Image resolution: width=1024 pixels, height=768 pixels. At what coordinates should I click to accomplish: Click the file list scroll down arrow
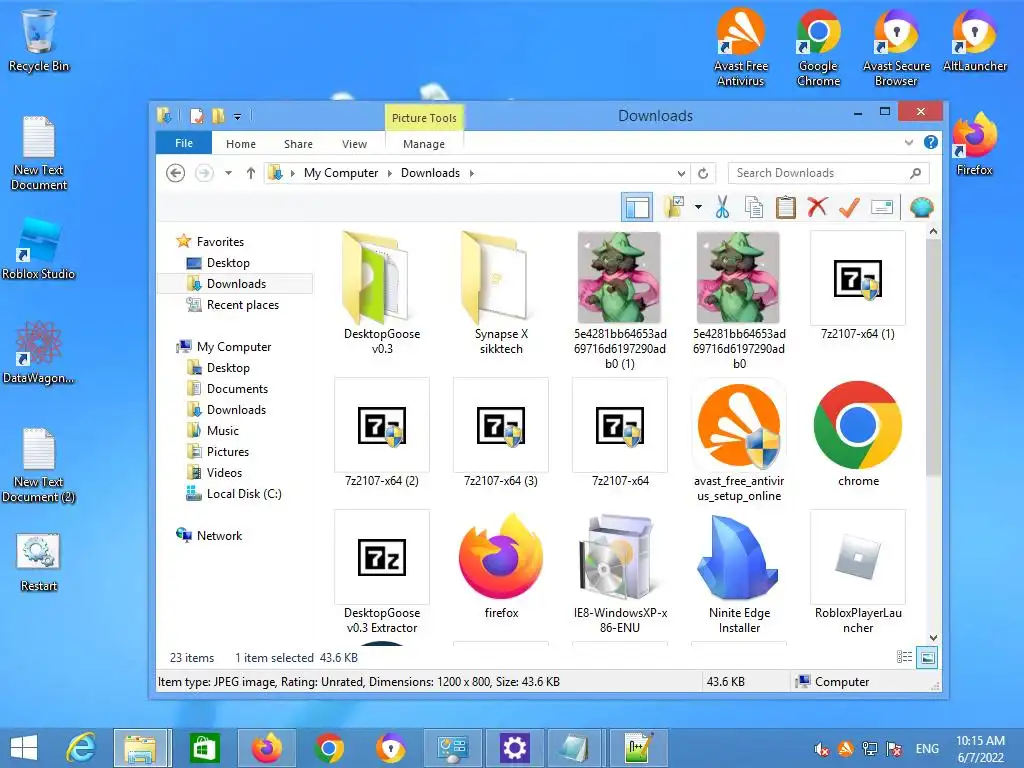coord(933,637)
